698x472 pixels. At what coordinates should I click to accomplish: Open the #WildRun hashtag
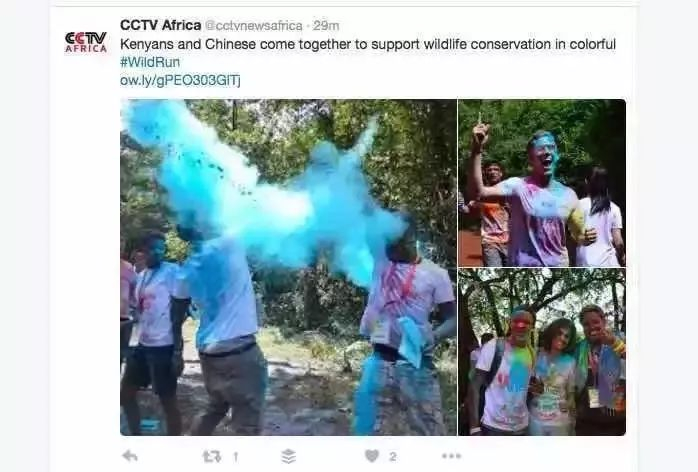(x=150, y=62)
